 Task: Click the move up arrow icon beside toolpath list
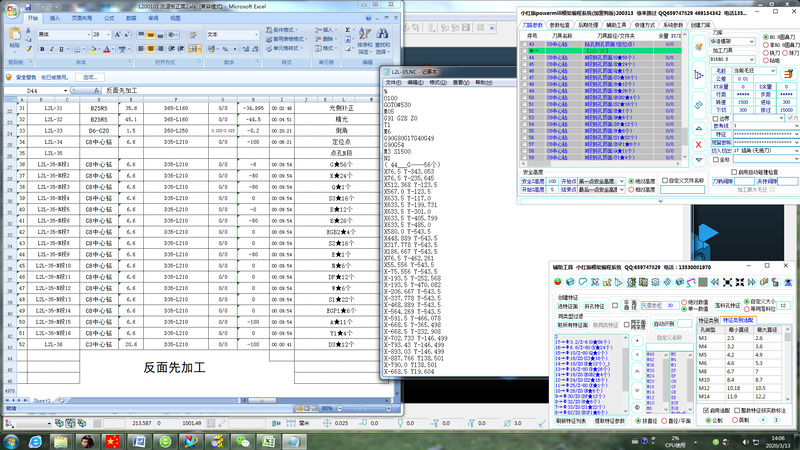pos(699,128)
